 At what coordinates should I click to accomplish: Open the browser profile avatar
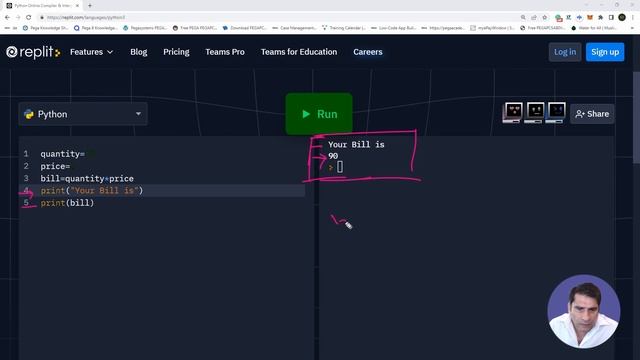[x=622, y=18]
